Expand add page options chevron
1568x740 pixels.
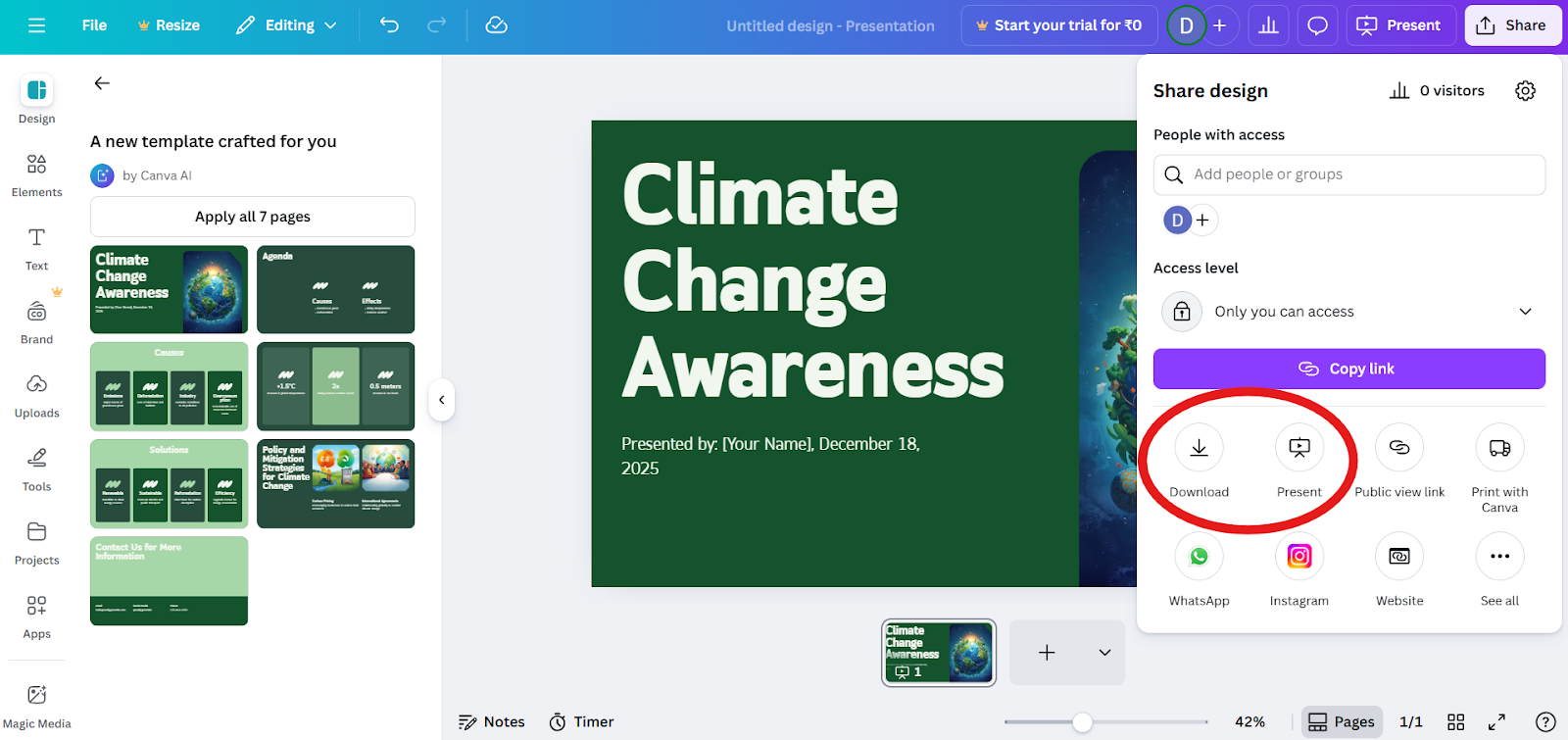click(x=1104, y=653)
